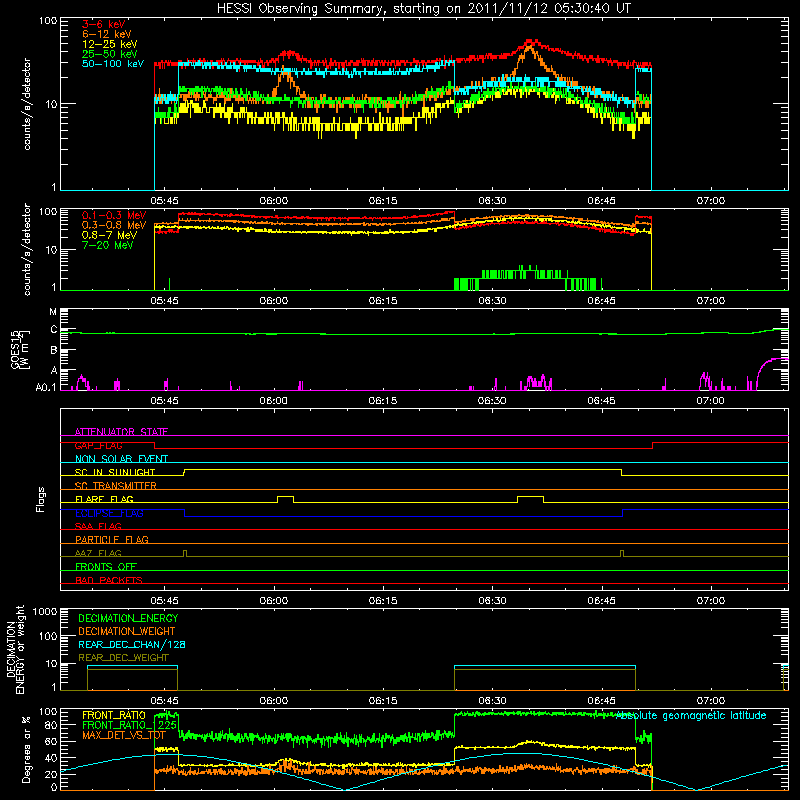Viewport: 800px width, 800px height.
Task: Click the 3-6 keV legend label
Action: pyautogui.click(x=103, y=24)
